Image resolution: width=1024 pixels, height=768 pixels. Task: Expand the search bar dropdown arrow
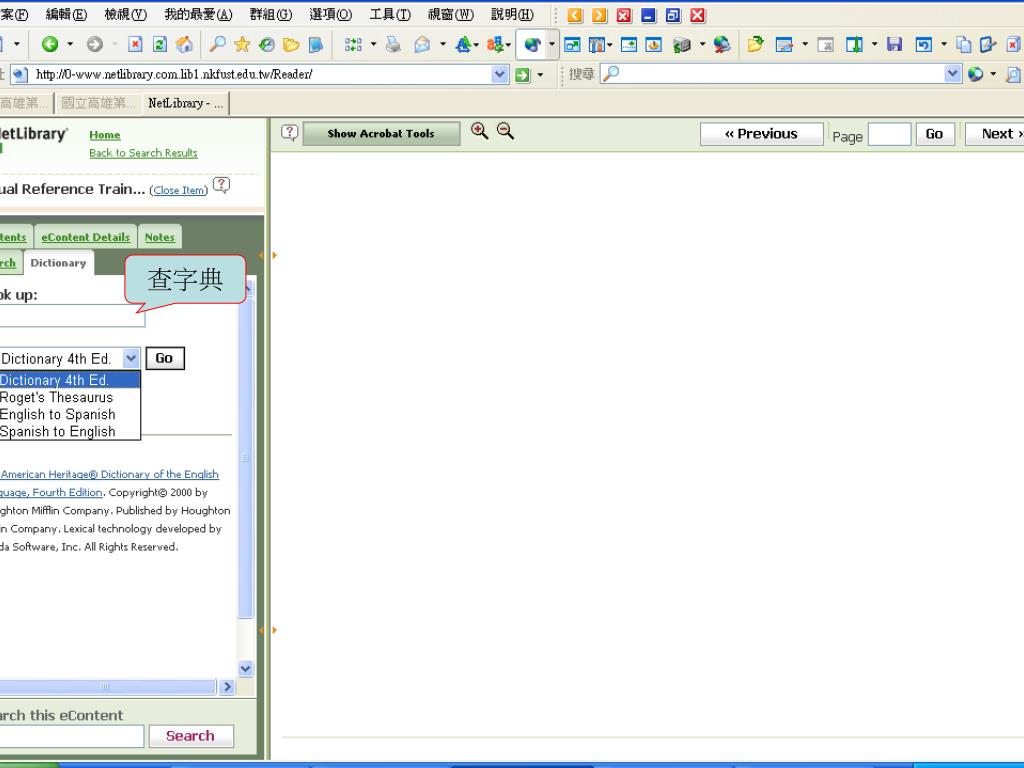[x=953, y=74]
